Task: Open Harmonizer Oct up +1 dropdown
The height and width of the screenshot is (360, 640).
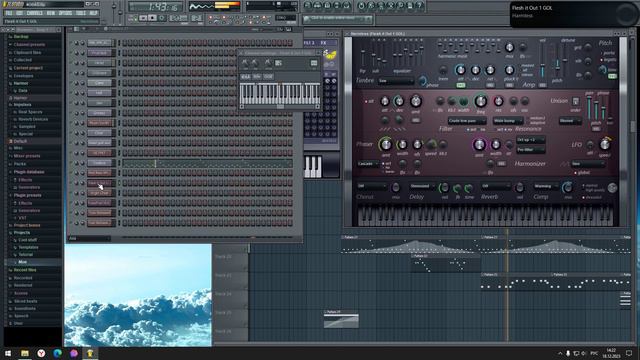Action: coord(530,140)
